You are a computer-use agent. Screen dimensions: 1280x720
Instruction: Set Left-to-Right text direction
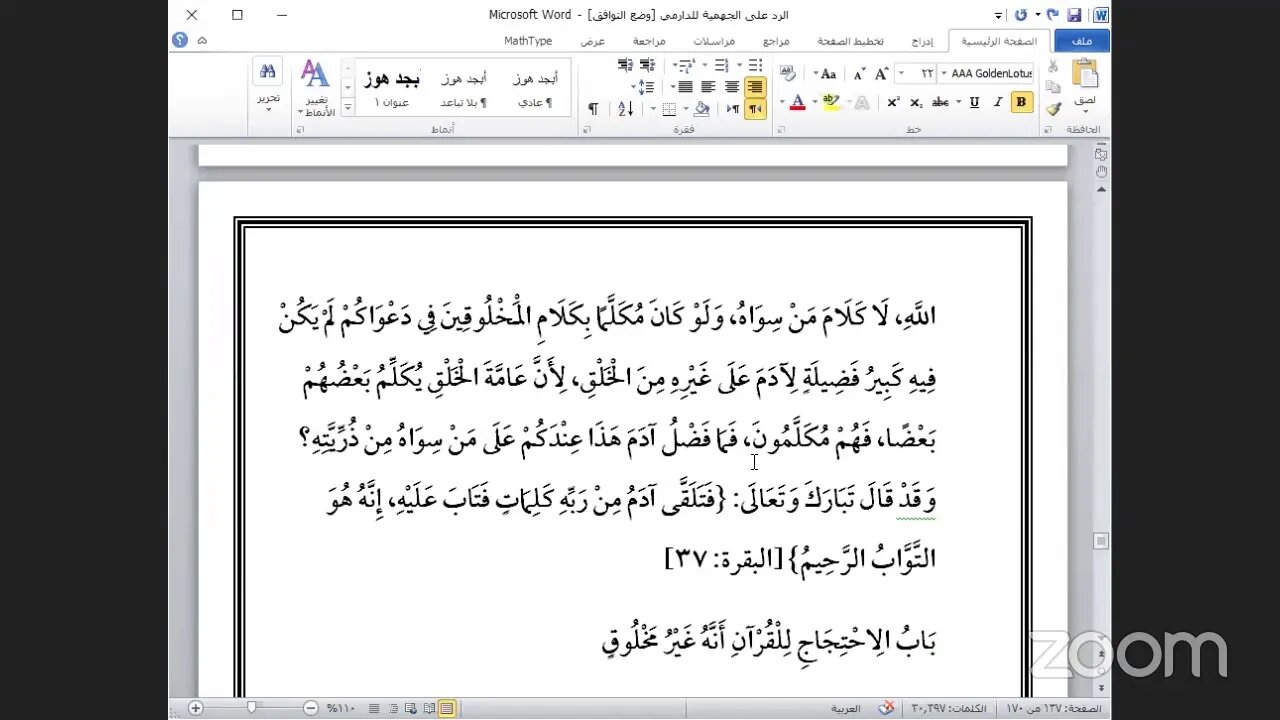coord(733,108)
